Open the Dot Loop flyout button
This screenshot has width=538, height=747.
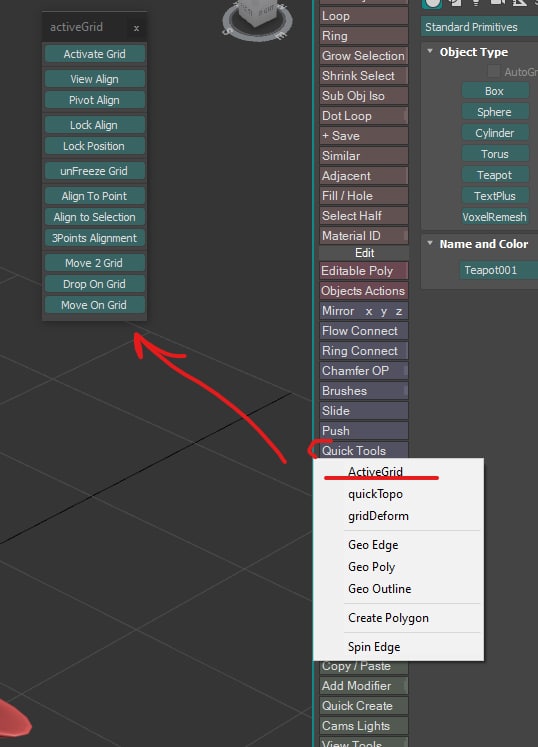[x=364, y=116]
